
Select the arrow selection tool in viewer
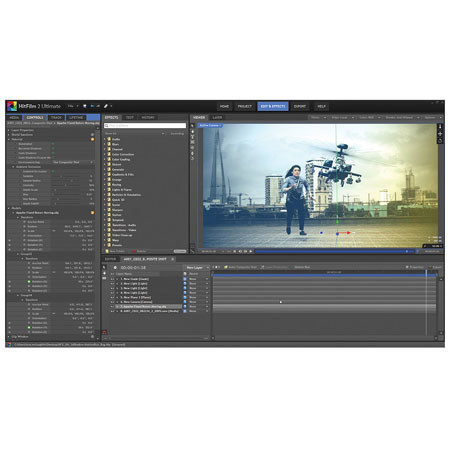coord(192,126)
